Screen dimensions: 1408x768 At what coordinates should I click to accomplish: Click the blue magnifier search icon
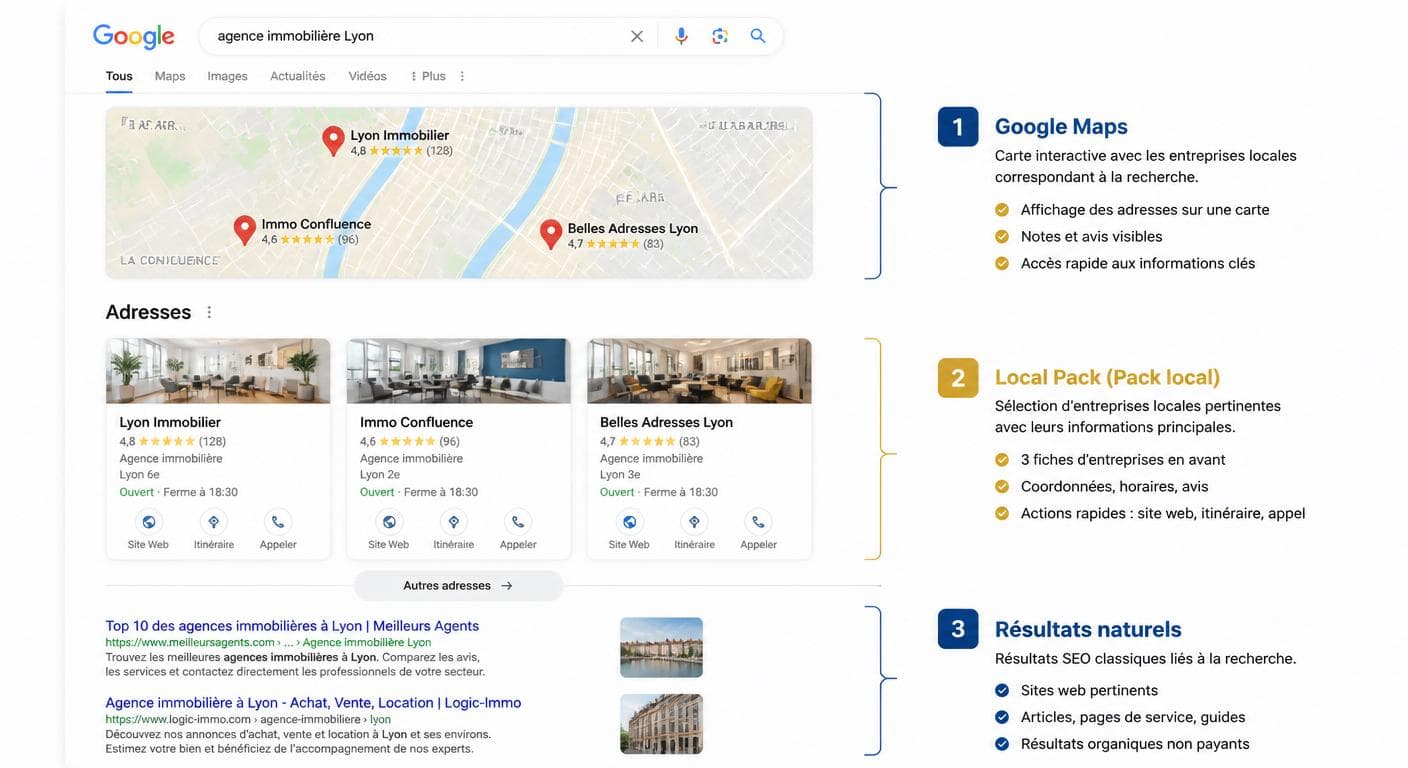coord(758,36)
